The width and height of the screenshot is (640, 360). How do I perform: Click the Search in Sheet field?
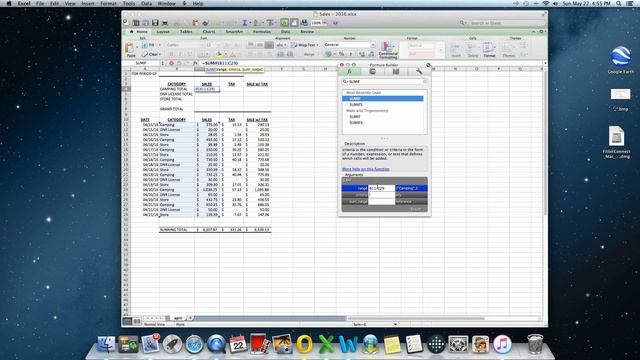click(x=501, y=23)
